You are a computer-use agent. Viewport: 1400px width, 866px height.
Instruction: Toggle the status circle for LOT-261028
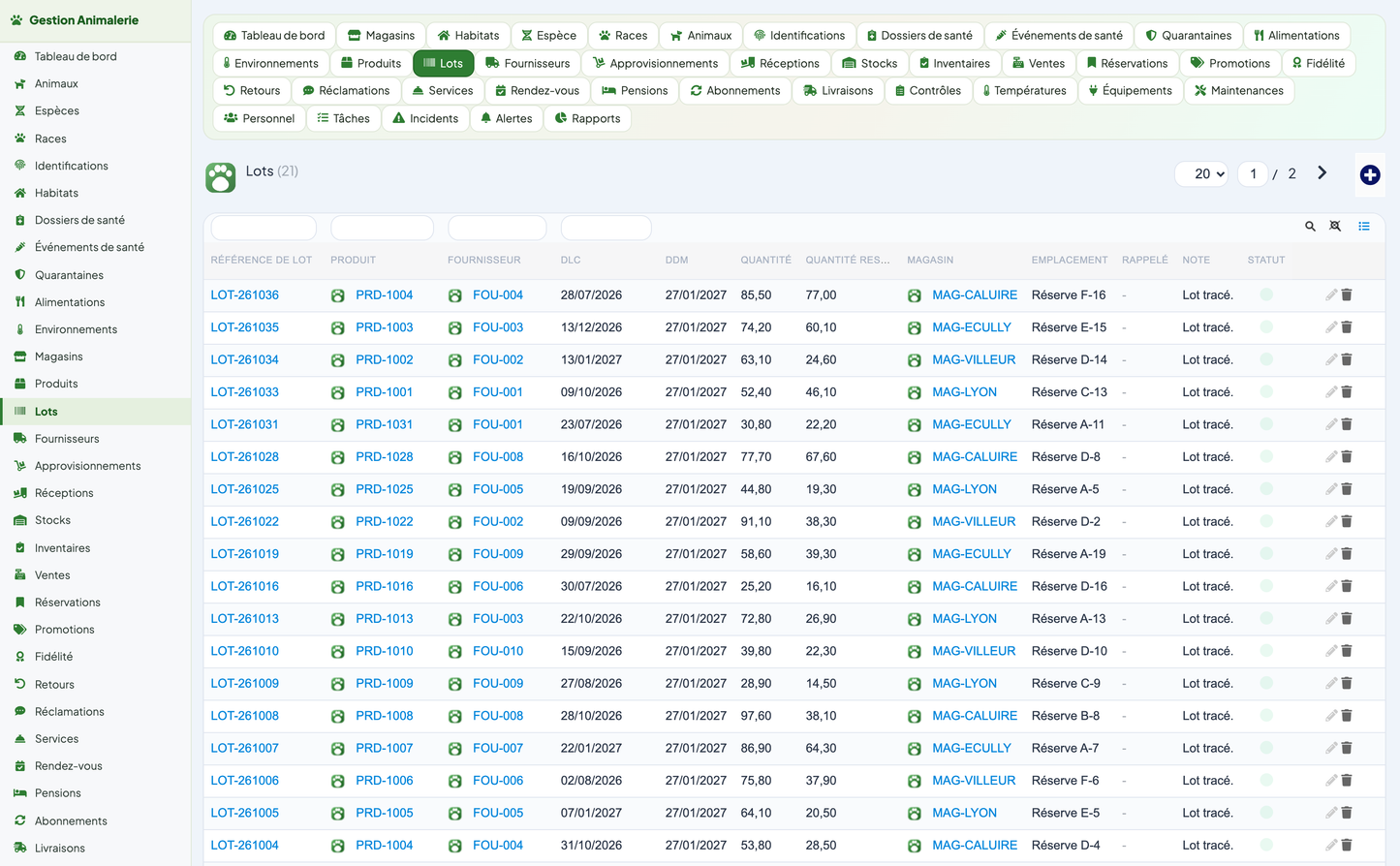coord(1266,456)
